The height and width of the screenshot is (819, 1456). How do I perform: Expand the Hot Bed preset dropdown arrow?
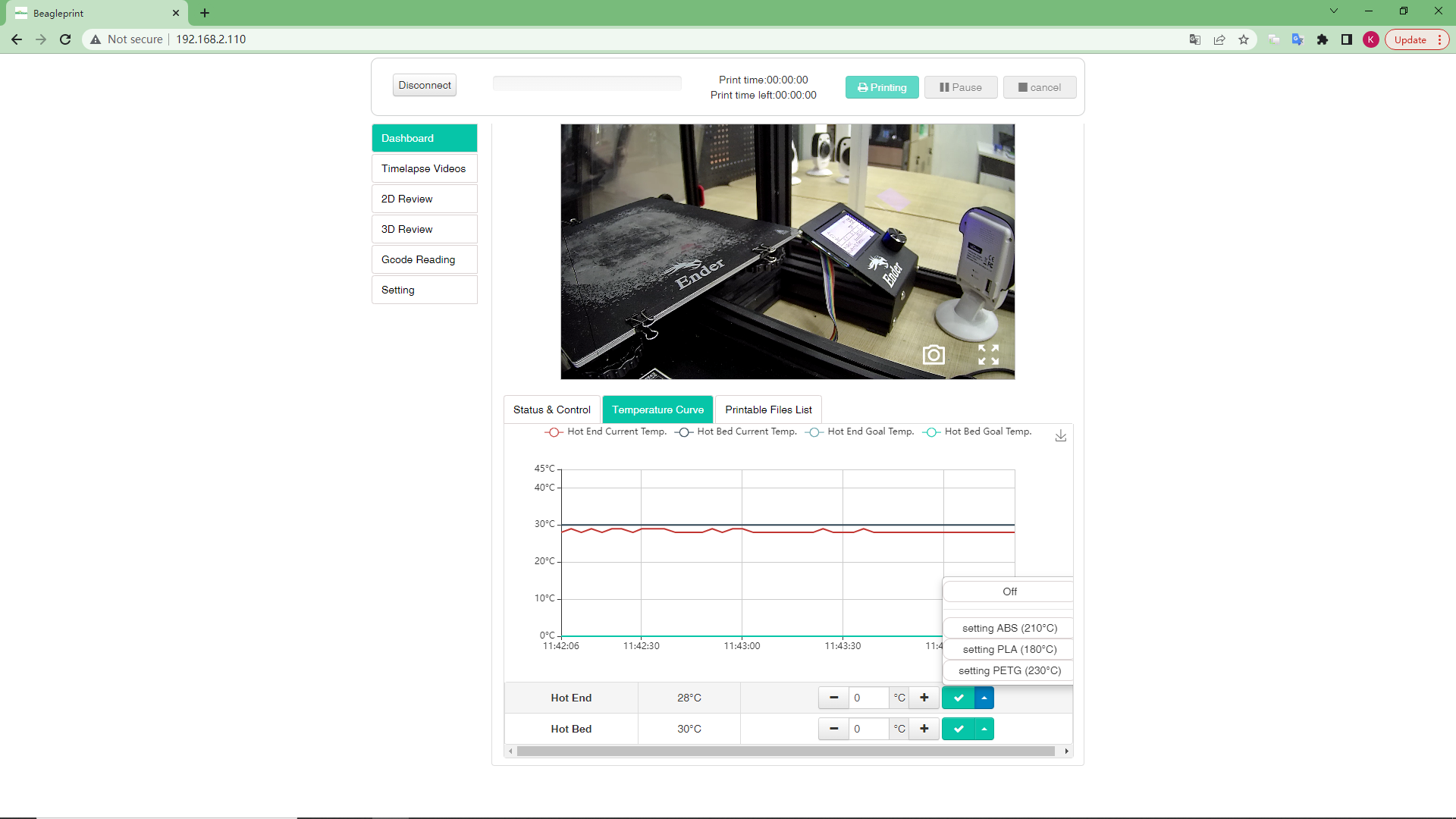(x=984, y=729)
